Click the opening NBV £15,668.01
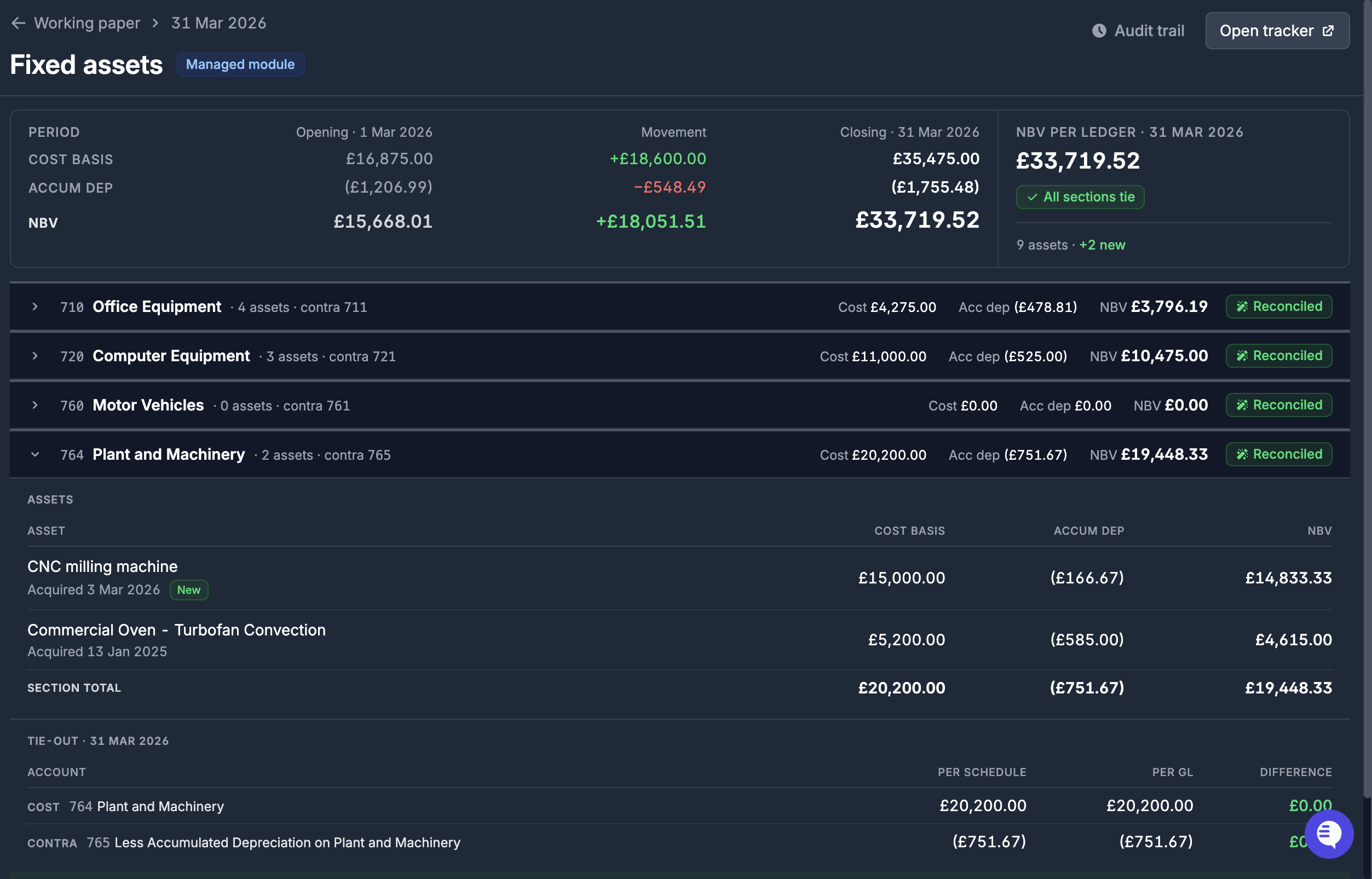The image size is (1372, 879). [x=383, y=222]
